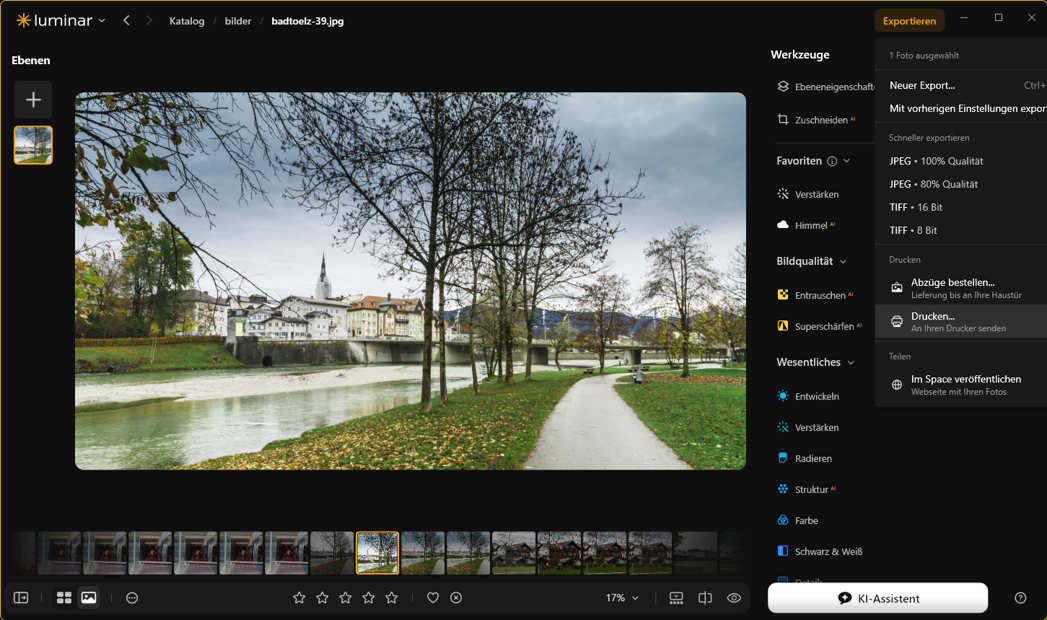Open Ebeneneigenschaften layer properties tool

[x=825, y=87]
